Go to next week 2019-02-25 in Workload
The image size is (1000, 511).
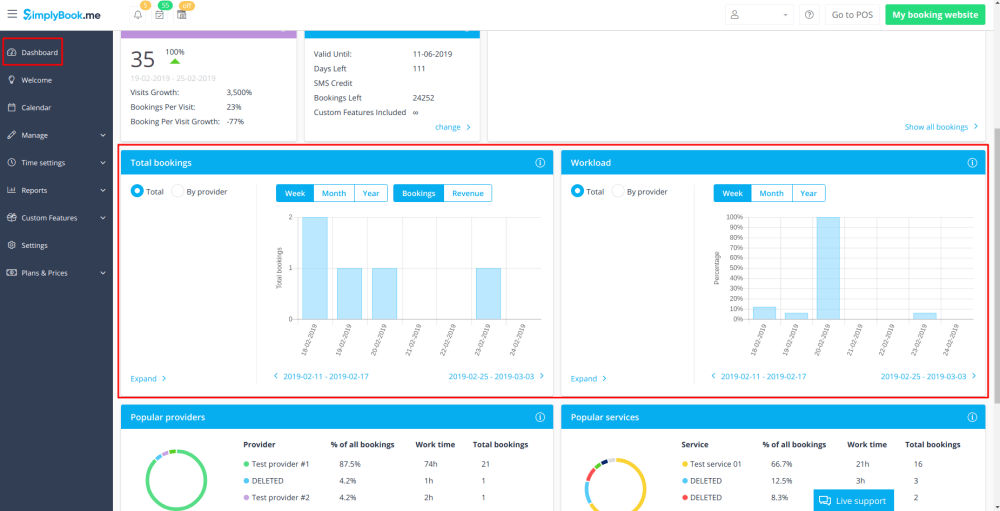pyautogui.click(x=929, y=376)
